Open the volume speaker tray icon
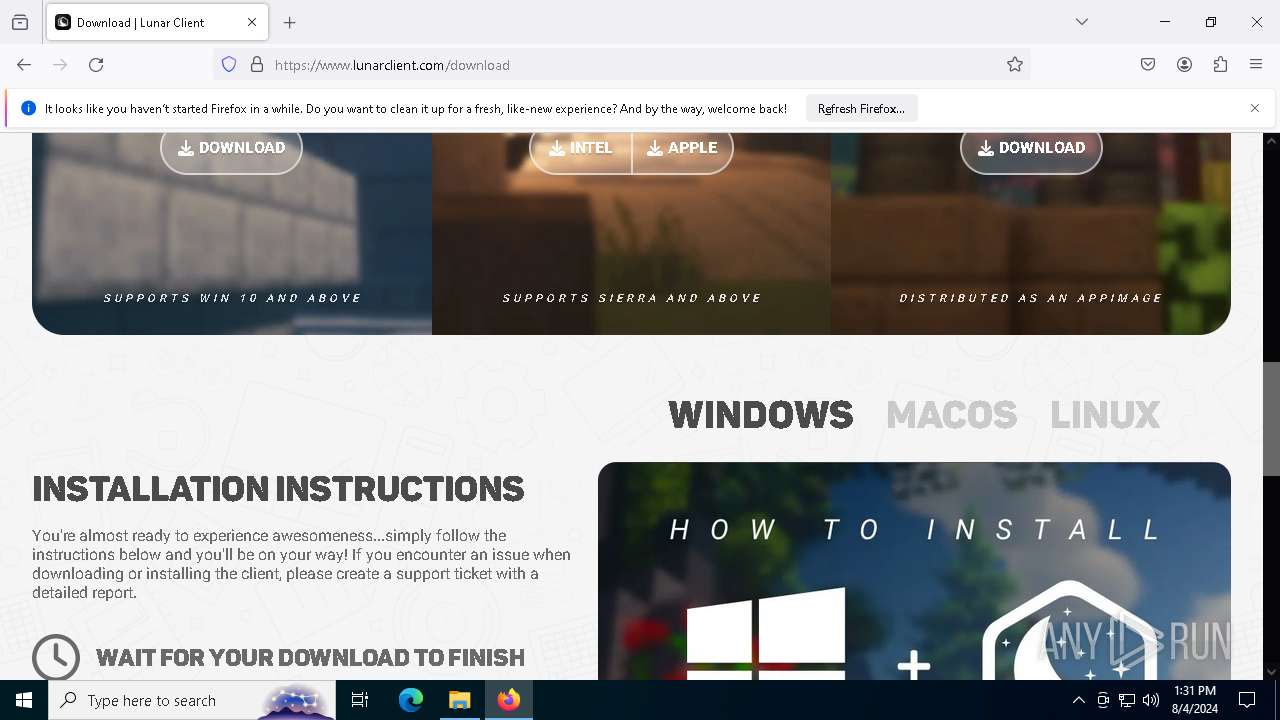Screen dimensions: 1280x720 coord(1151,700)
